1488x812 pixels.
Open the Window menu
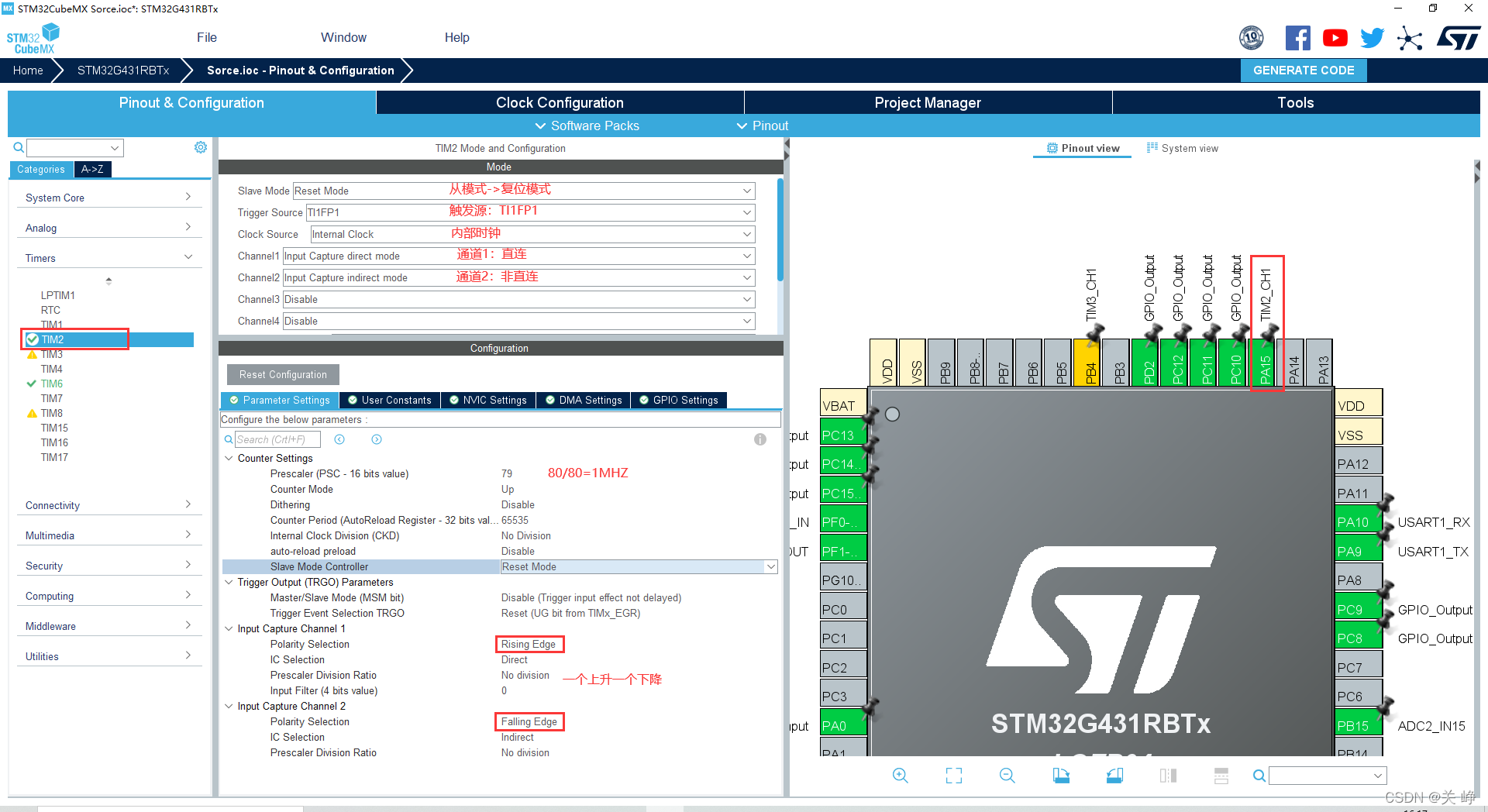click(x=343, y=37)
